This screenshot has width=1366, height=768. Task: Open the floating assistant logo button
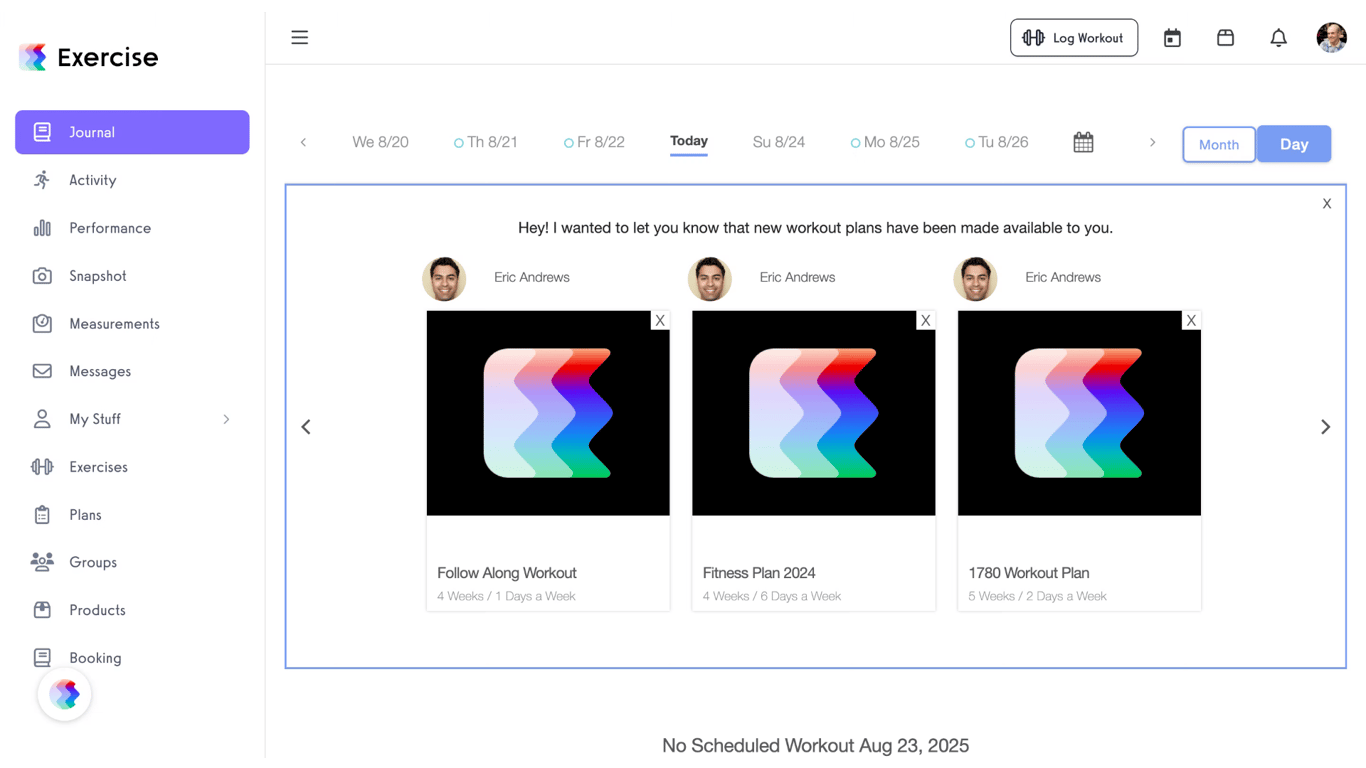[65, 694]
